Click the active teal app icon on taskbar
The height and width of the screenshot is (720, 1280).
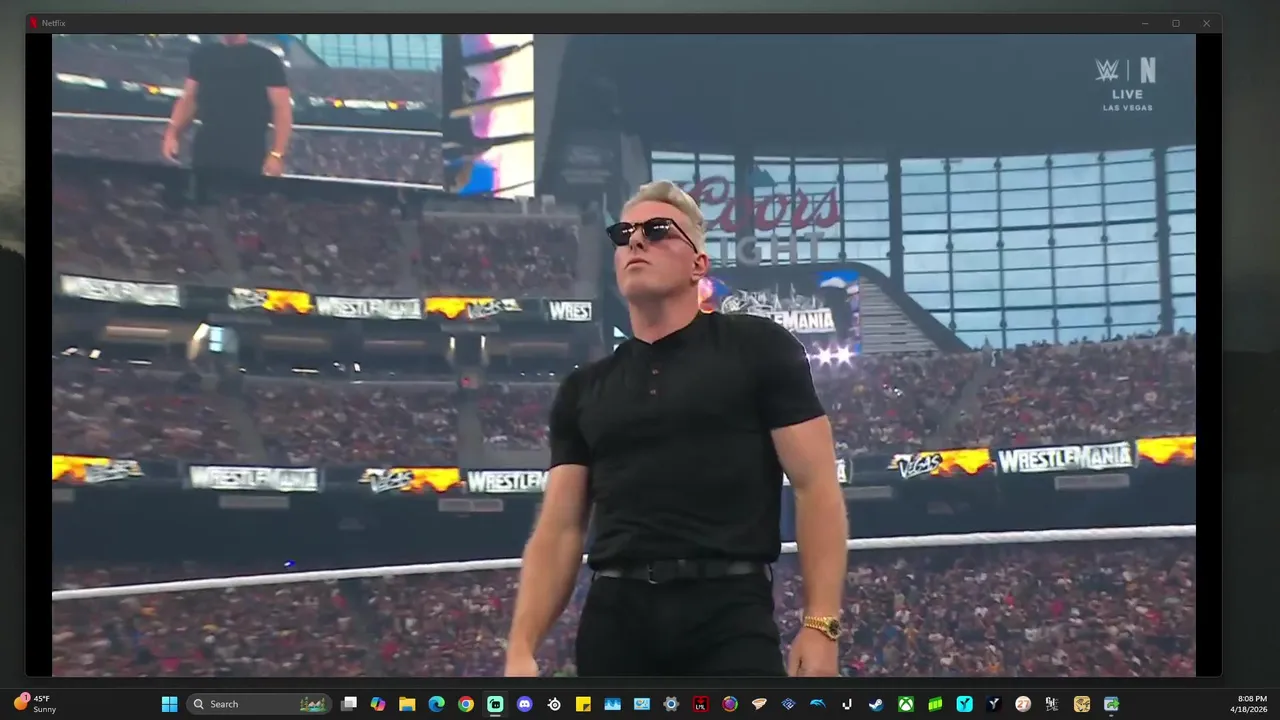click(495, 704)
